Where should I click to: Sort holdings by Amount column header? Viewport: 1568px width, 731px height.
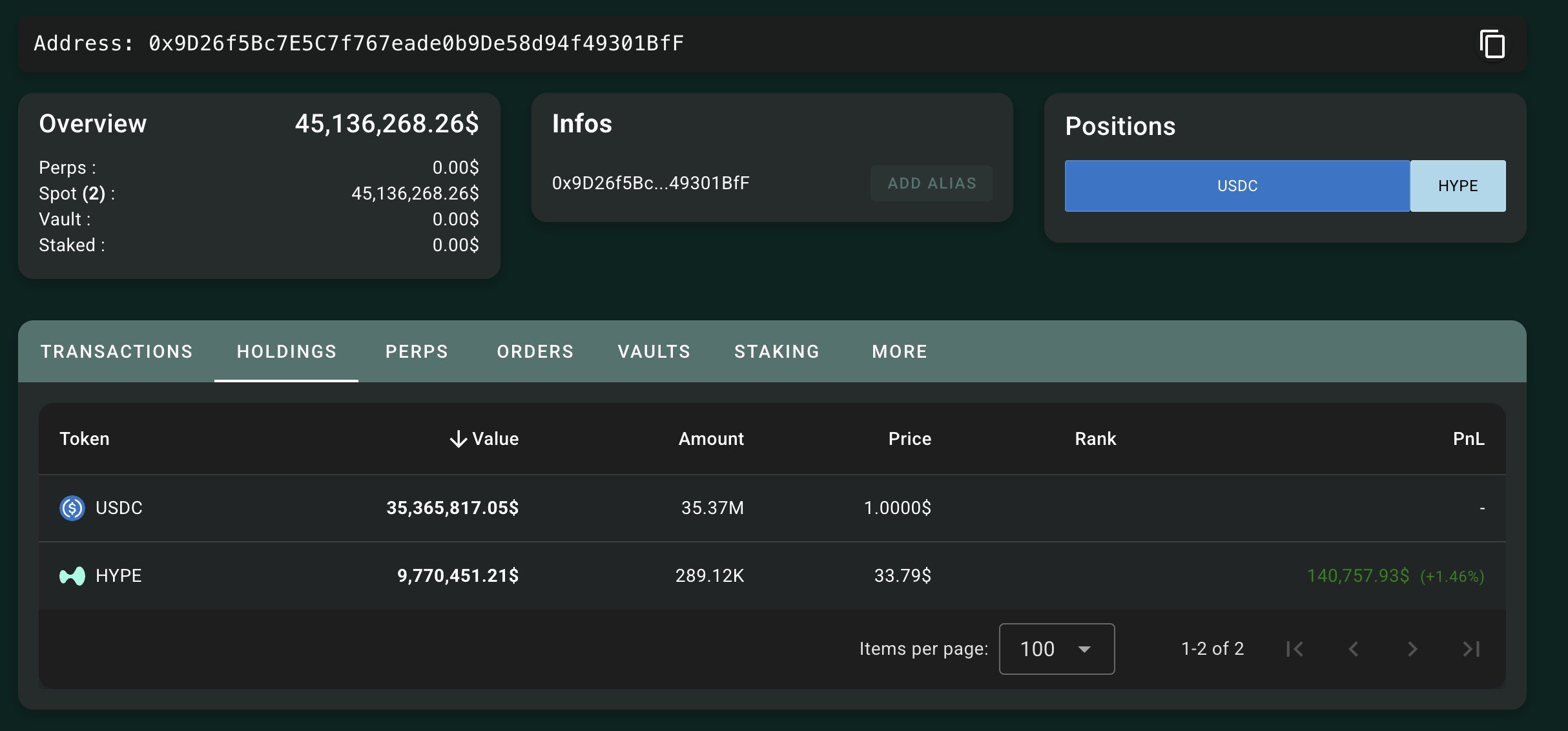click(x=710, y=439)
